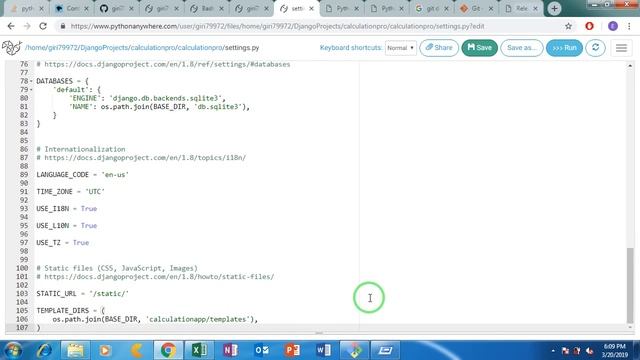
Task: Click on TEMPLATE_DIRS line 105
Action: point(70,311)
